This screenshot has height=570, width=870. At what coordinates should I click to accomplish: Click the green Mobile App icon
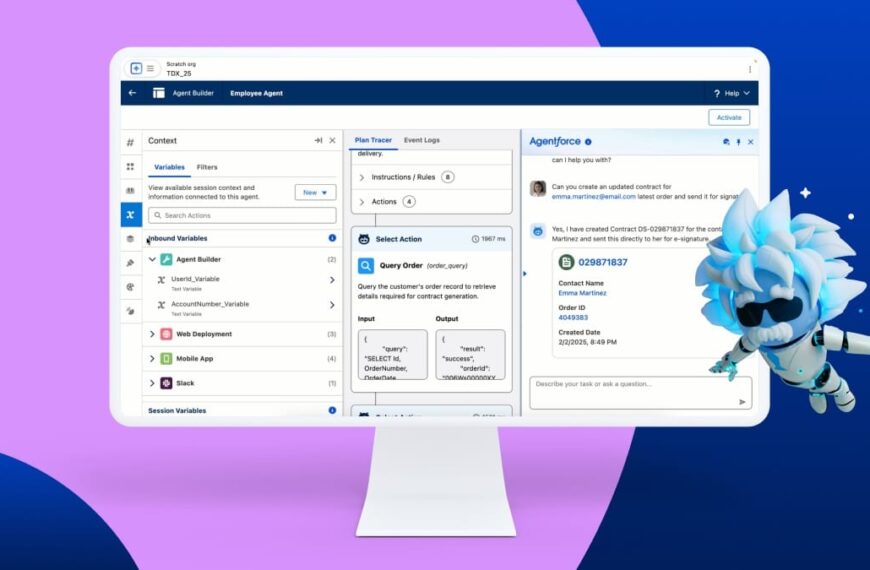[166, 359]
